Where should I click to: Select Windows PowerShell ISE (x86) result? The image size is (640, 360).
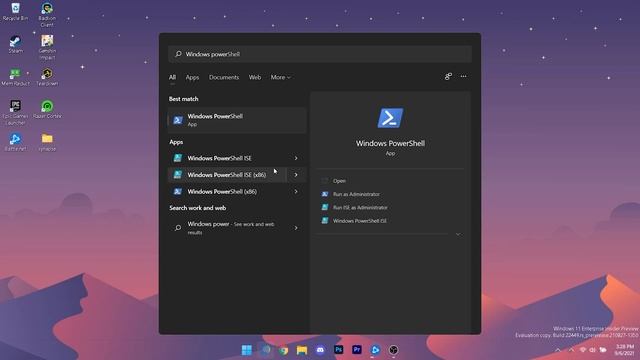[227, 175]
